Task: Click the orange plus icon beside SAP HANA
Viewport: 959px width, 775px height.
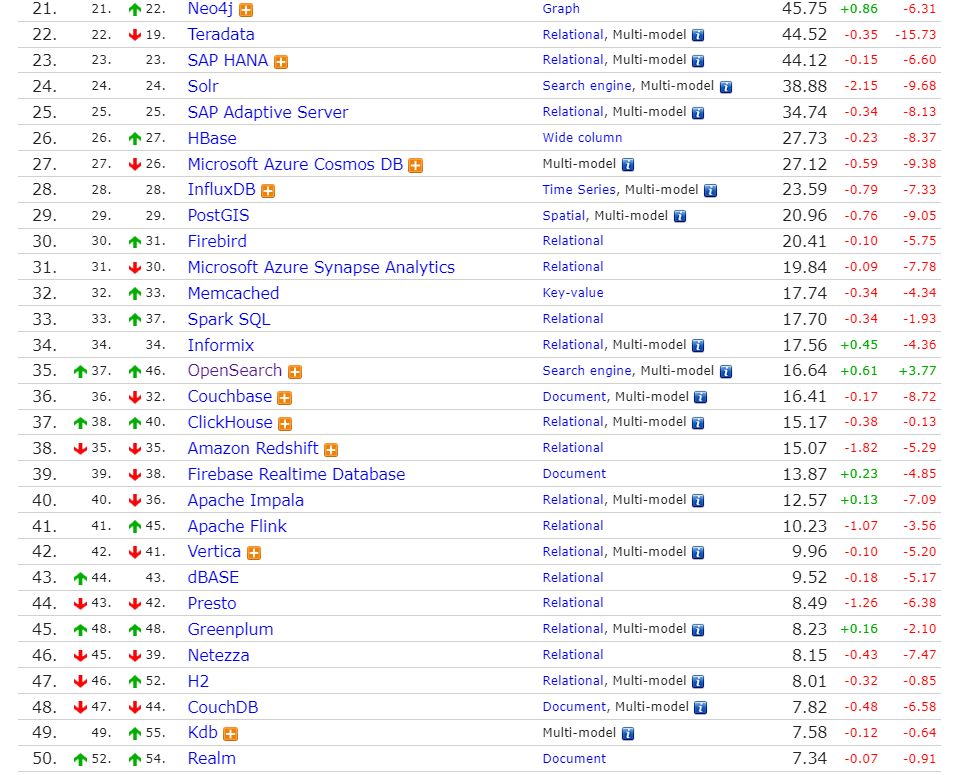Action: (281, 62)
